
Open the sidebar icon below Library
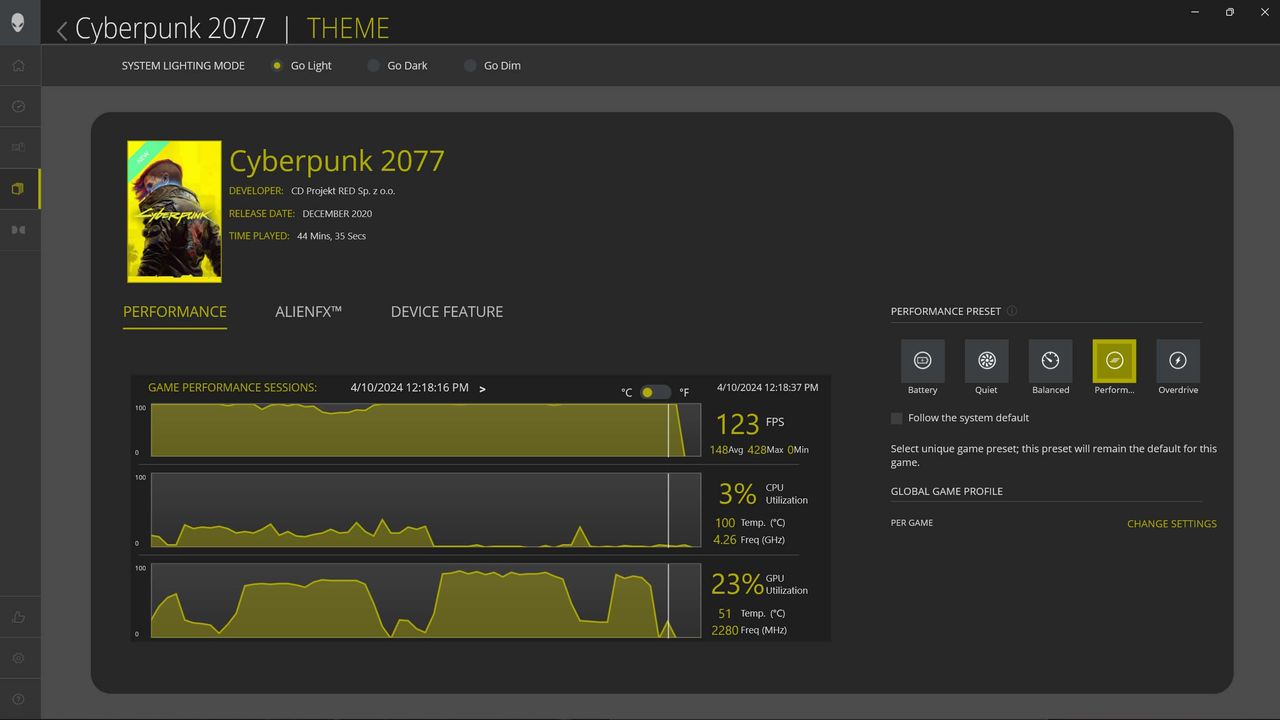[18, 229]
